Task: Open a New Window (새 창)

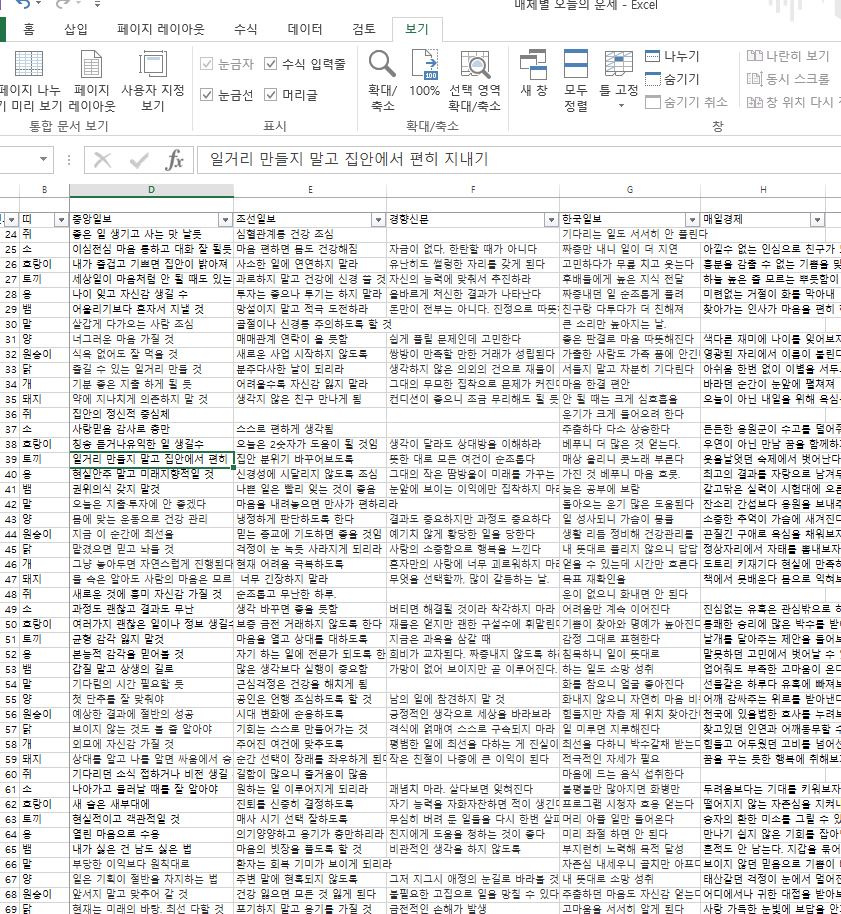Action: point(533,73)
